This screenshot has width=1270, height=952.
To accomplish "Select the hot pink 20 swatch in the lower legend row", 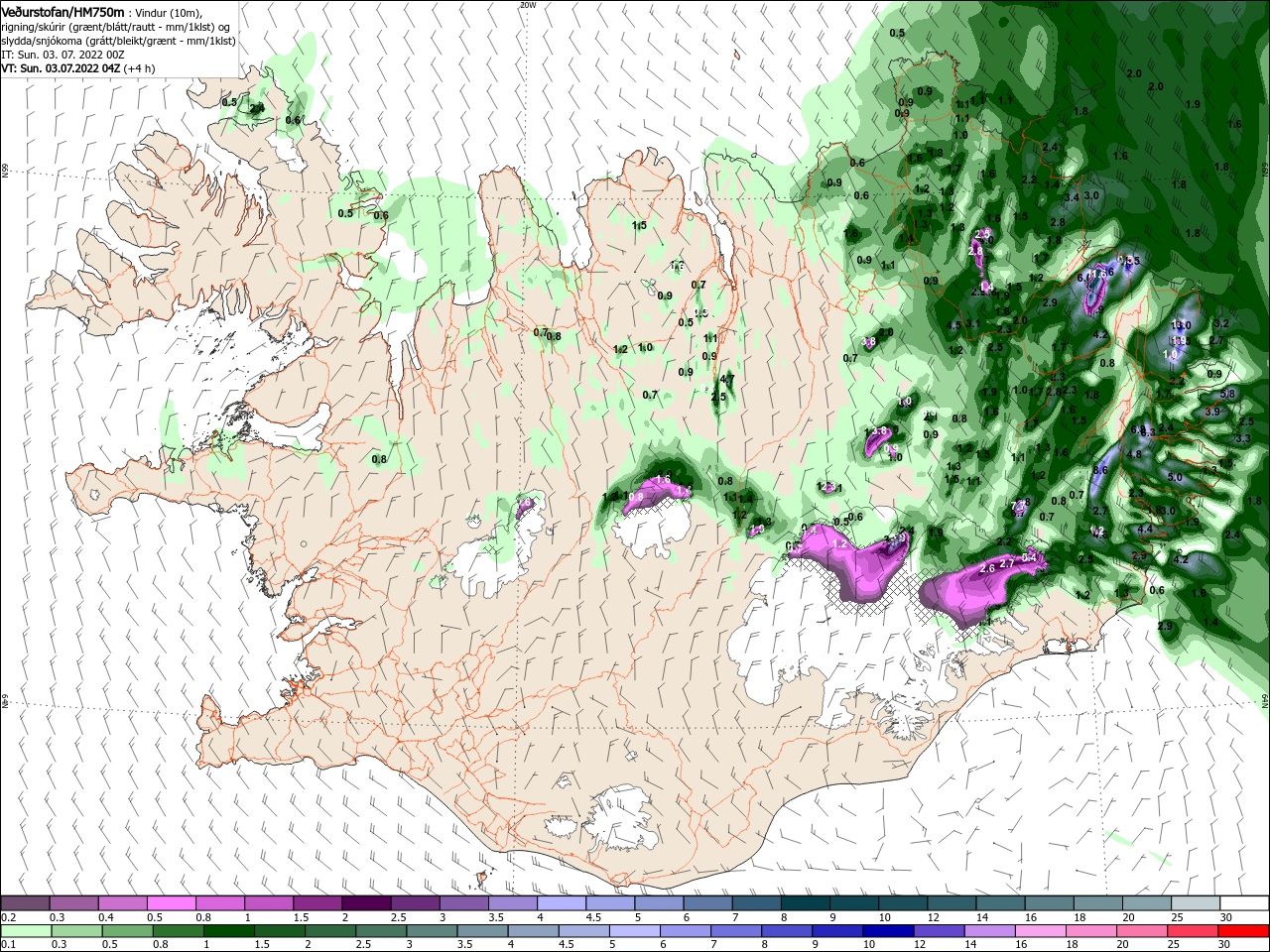I will coord(1142,931).
